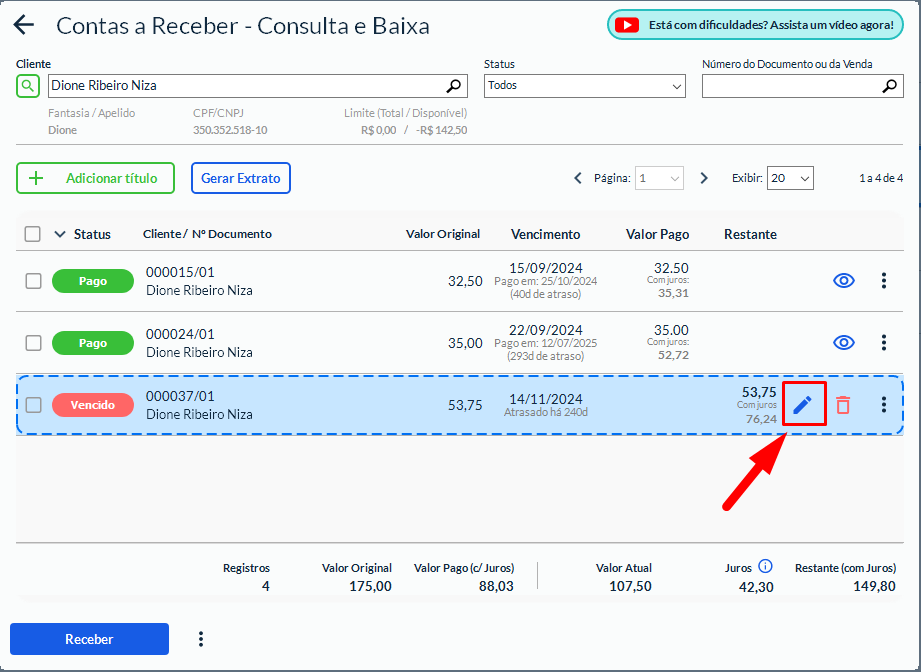Open the Status dropdown showing Todos
The height and width of the screenshot is (672, 921).
click(x=584, y=87)
